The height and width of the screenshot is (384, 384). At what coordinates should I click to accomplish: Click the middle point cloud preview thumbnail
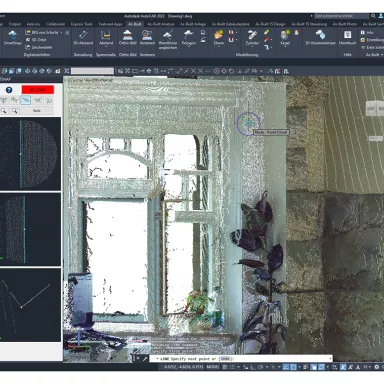30,229
